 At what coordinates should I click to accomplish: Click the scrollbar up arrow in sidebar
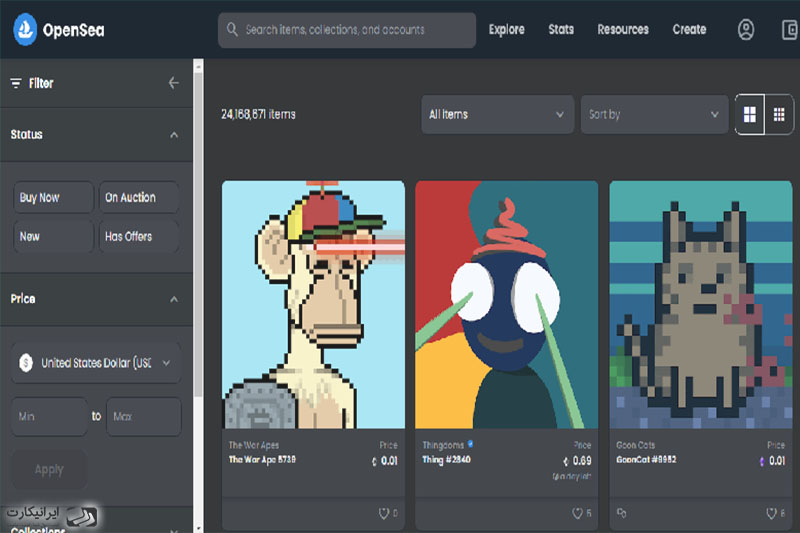click(x=198, y=66)
